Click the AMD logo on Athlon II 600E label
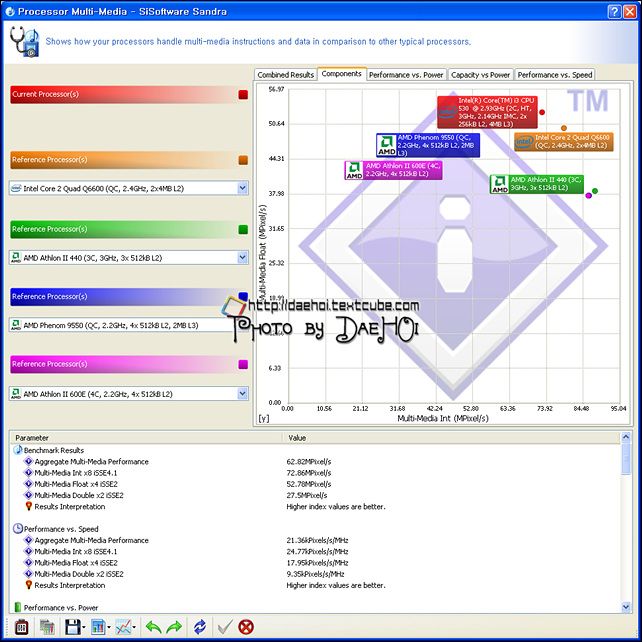Screen dimensions: 642x642 [354, 170]
